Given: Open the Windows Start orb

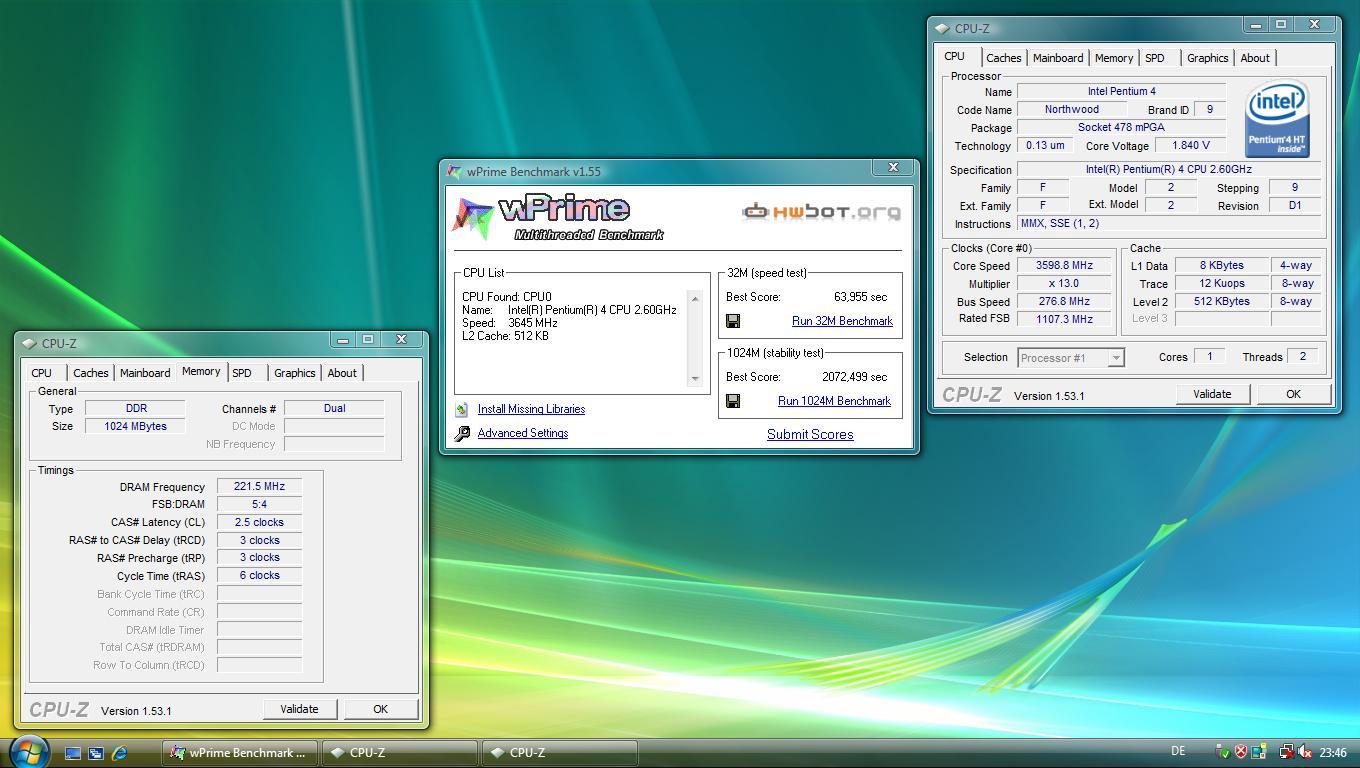Looking at the screenshot, I should click(x=28, y=751).
